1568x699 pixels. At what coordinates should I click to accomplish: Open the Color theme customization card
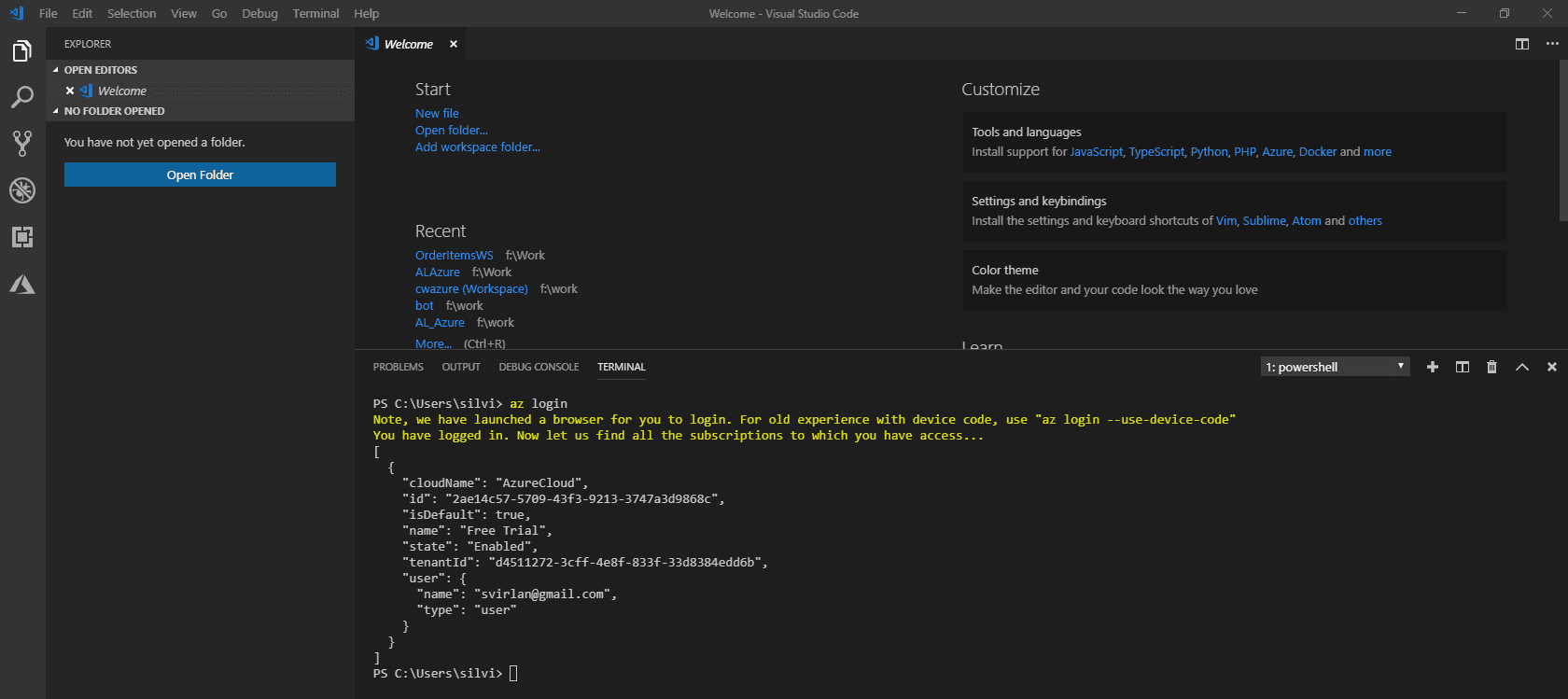click(x=1235, y=280)
